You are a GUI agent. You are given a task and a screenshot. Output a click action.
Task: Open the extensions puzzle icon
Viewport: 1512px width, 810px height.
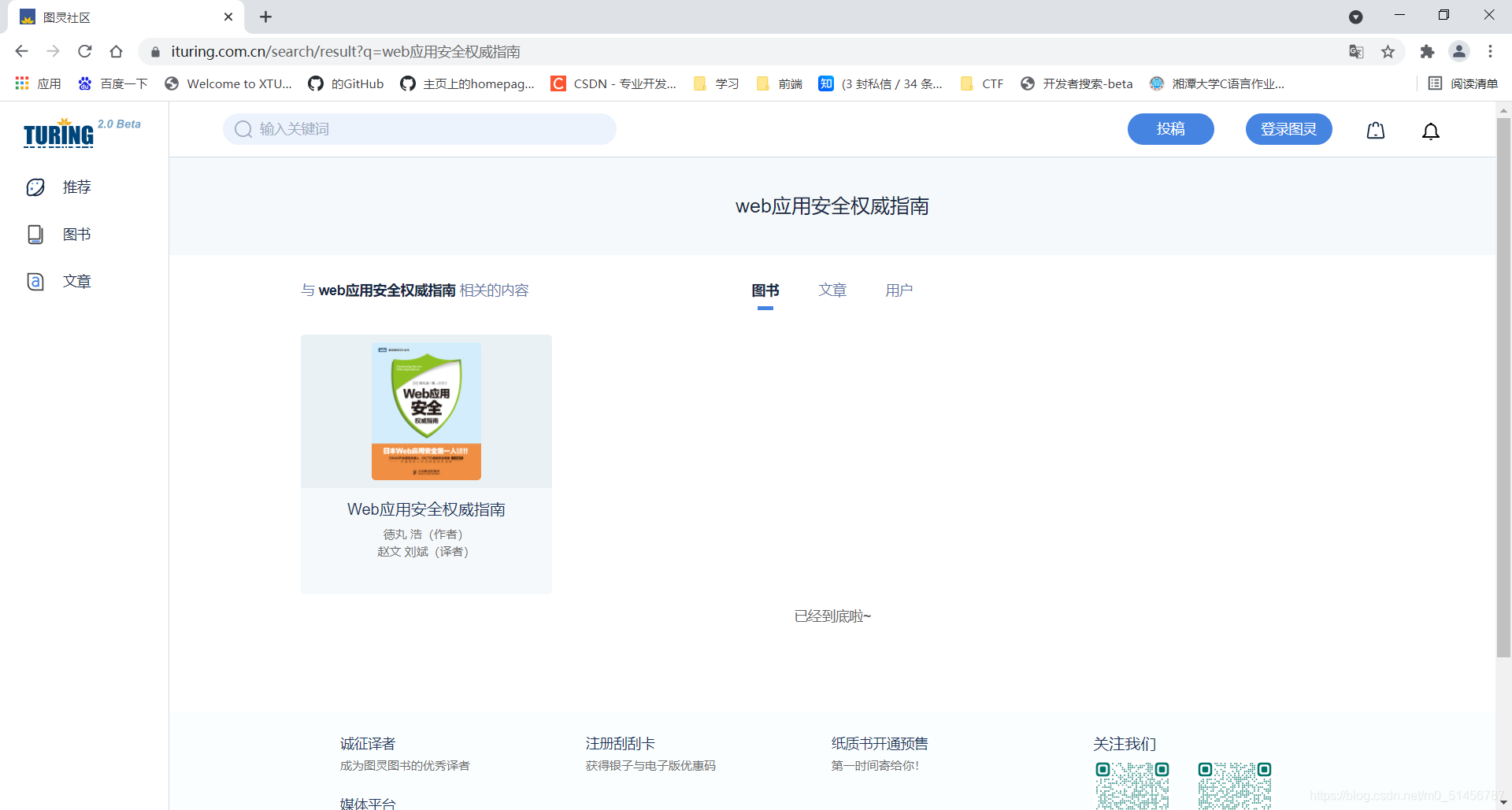click(x=1427, y=51)
